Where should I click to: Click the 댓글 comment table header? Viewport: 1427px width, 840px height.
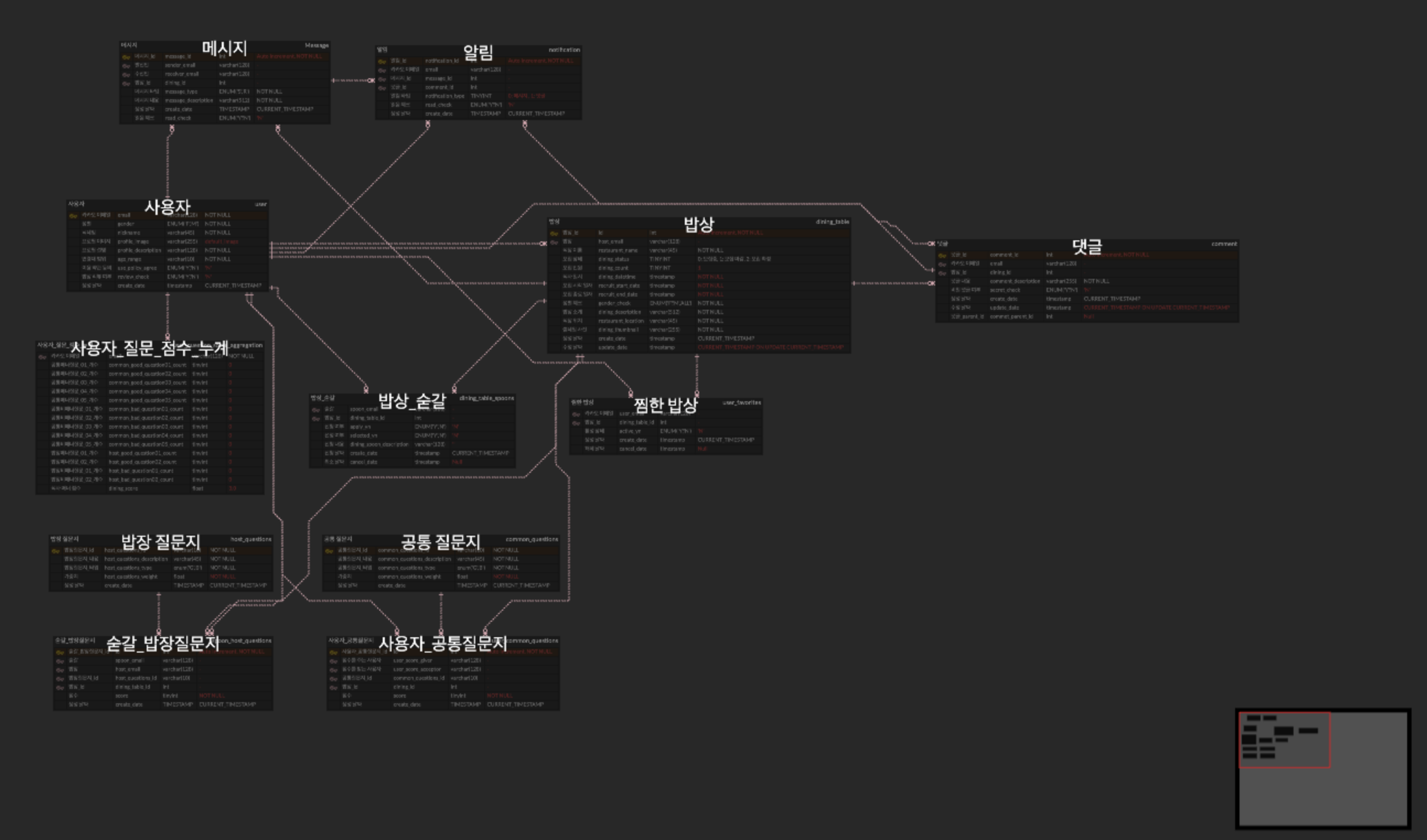(x=1087, y=246)
